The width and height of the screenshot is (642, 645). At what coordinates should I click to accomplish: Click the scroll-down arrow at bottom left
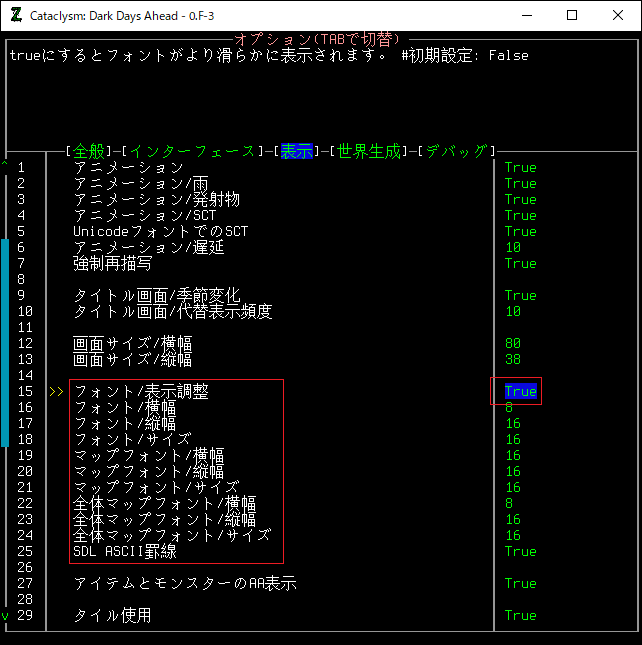coord(5,616)
